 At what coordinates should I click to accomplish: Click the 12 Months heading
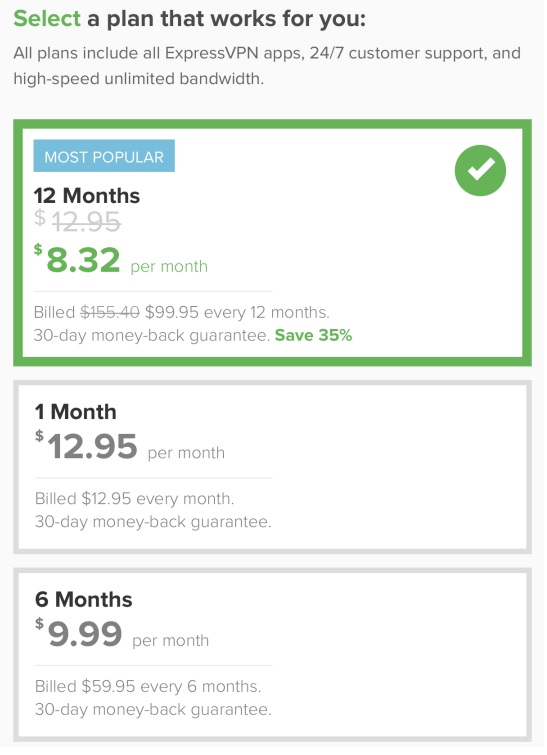[x=87, y=197]
